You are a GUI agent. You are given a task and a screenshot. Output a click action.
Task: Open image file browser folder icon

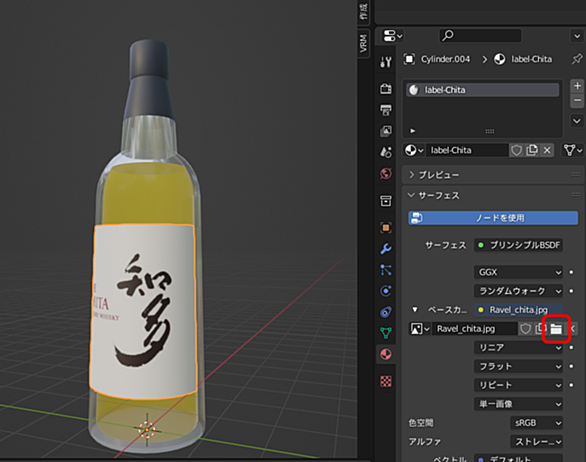556,329
